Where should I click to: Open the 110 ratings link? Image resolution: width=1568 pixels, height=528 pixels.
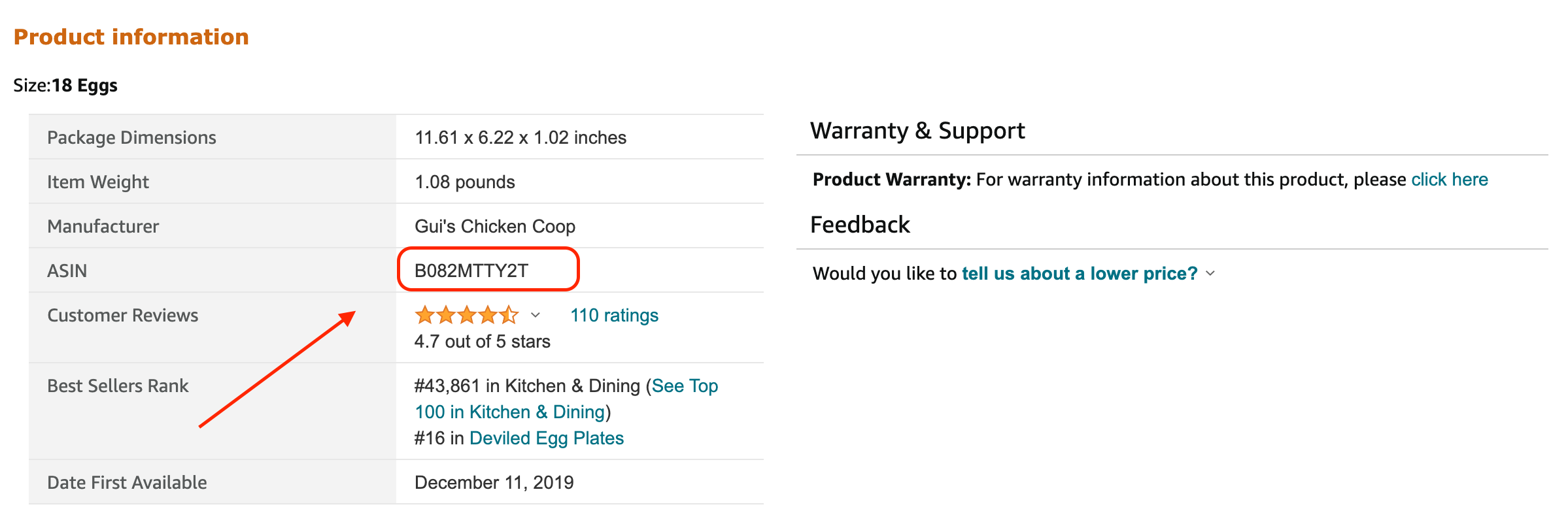tap(614, 315)
